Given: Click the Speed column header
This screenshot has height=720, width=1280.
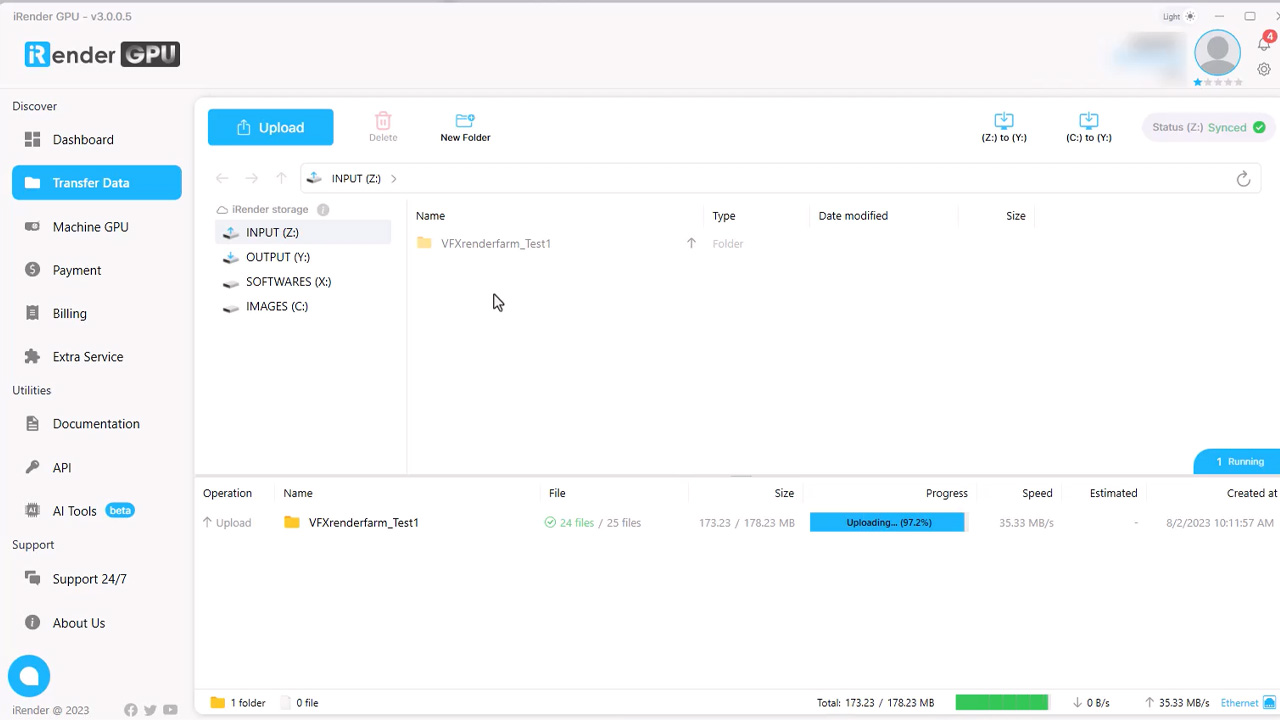Looking at the screenshot, I should 1037,493.
